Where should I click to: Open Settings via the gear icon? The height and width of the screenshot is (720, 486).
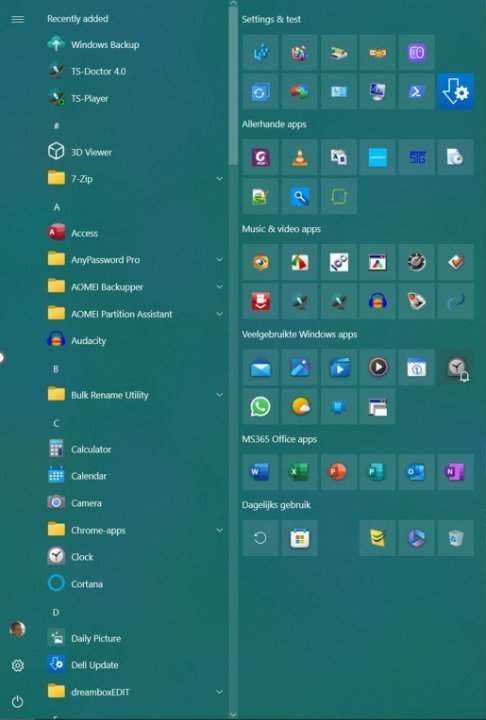point(17,665)
